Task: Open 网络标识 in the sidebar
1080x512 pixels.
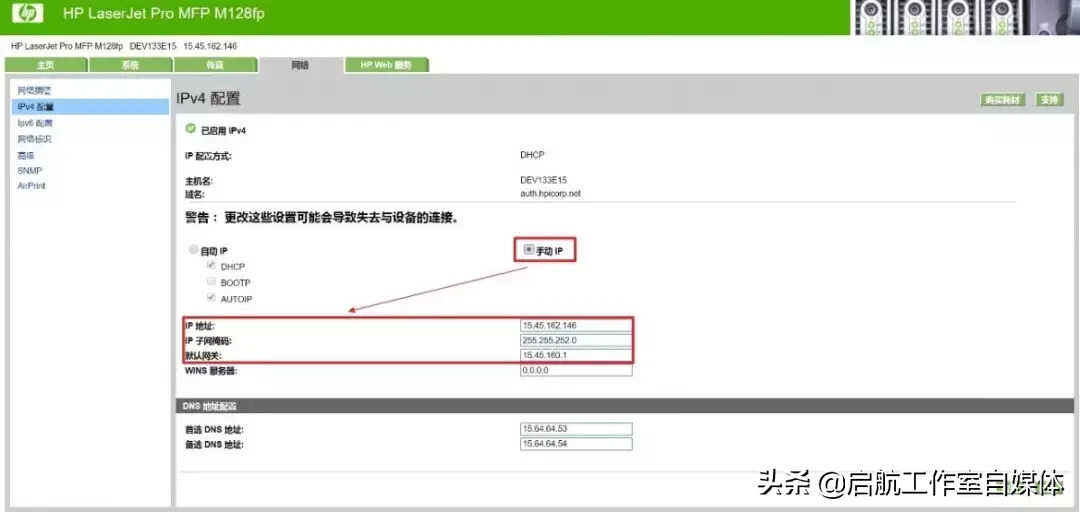Action: pyautogui.click(x=34, y=139)
